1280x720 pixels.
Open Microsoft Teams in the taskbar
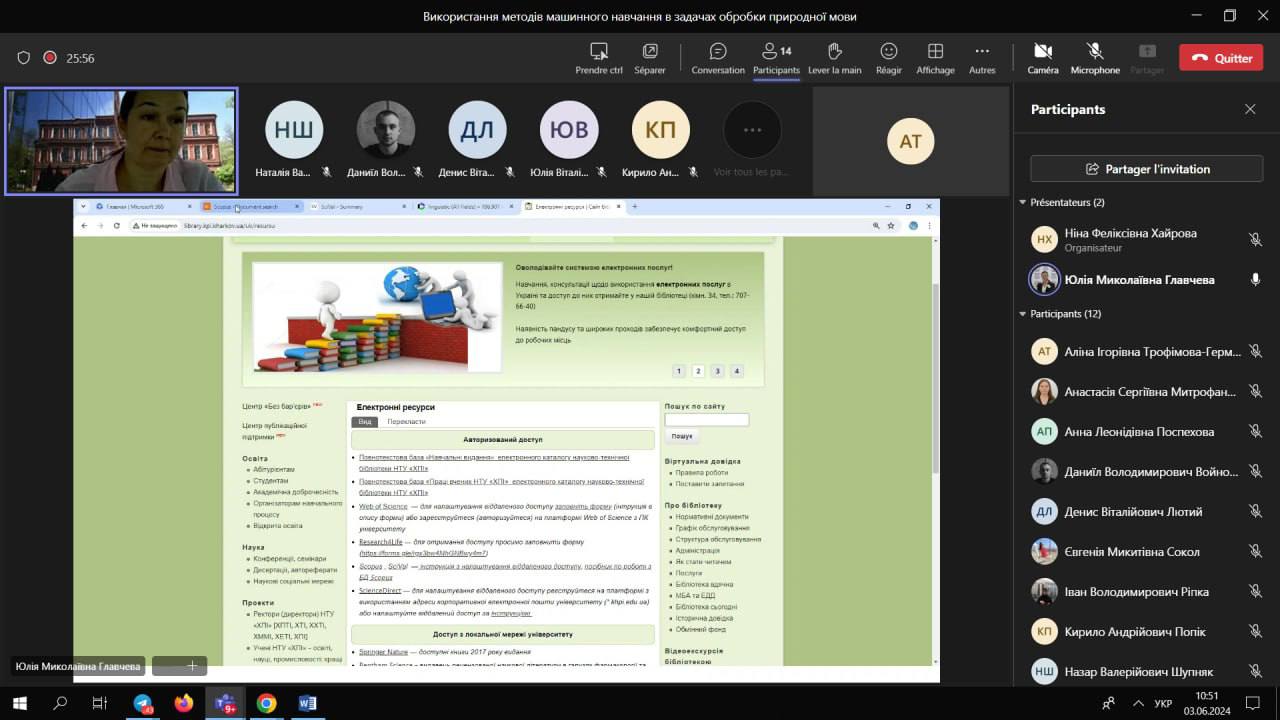click(x=225, y=703)
